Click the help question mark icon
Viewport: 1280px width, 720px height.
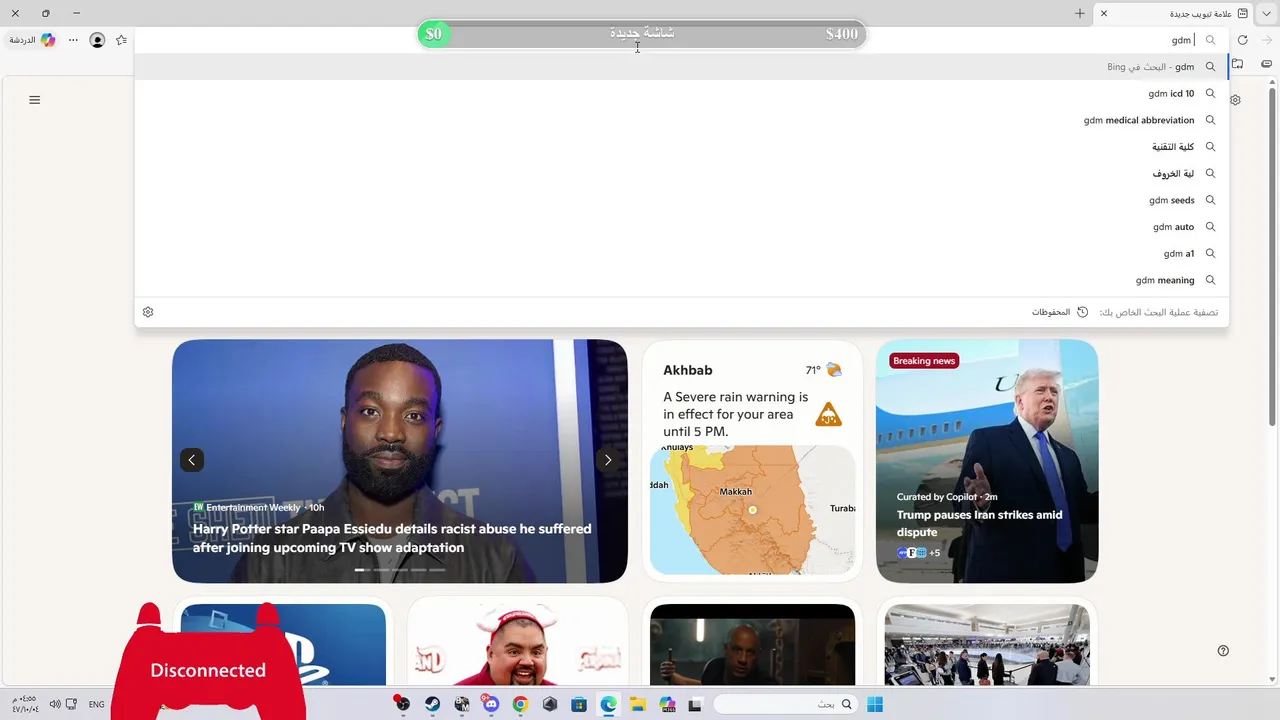(1223, 650)
